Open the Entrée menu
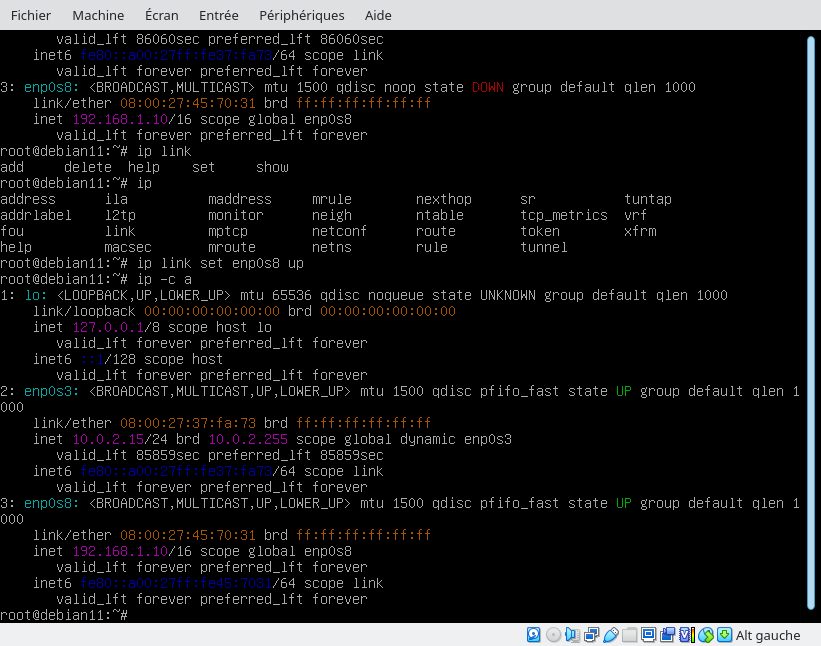821x646 pixels. (218, 15)
